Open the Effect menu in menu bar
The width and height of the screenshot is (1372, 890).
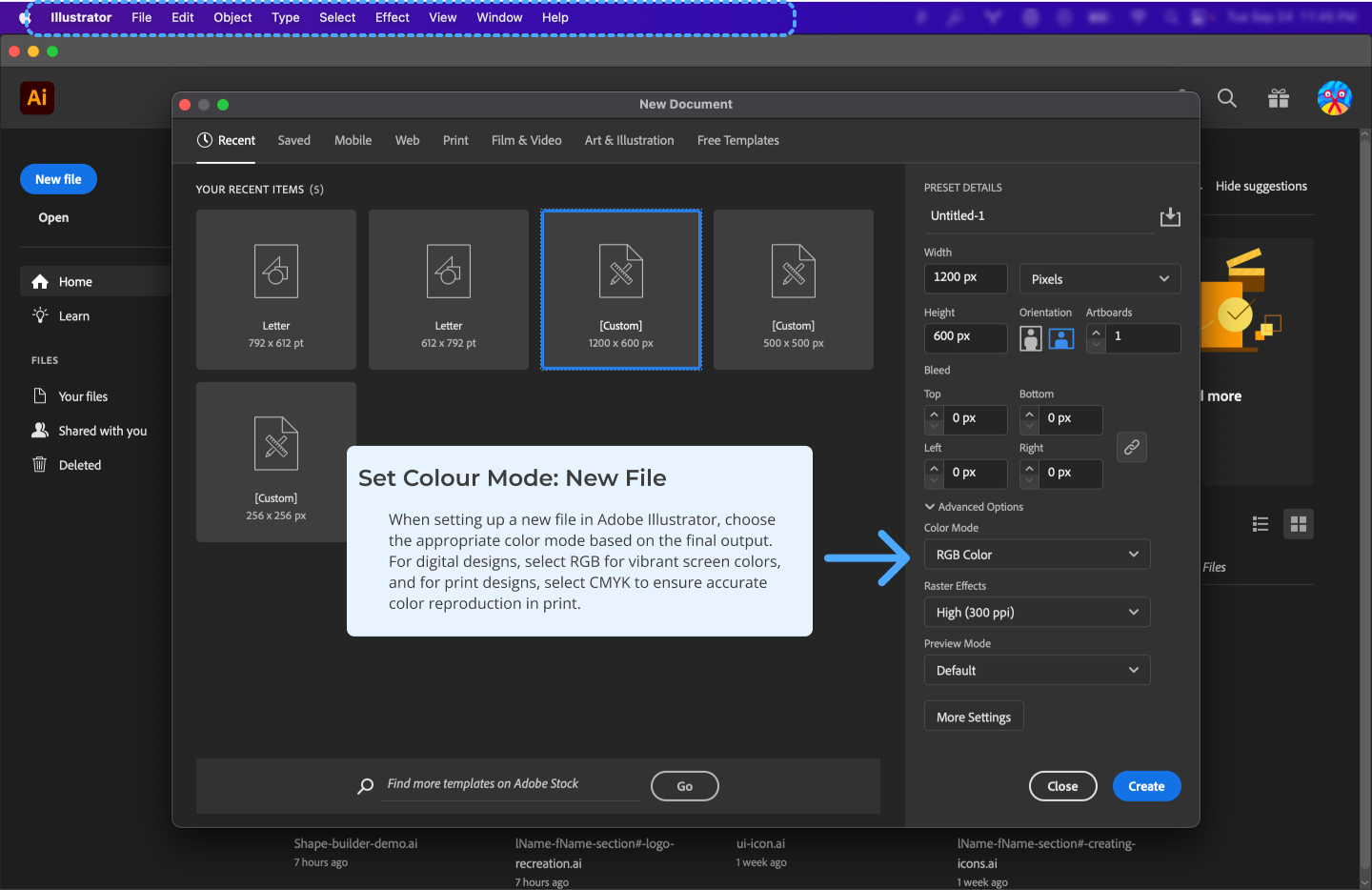[392, 17]
